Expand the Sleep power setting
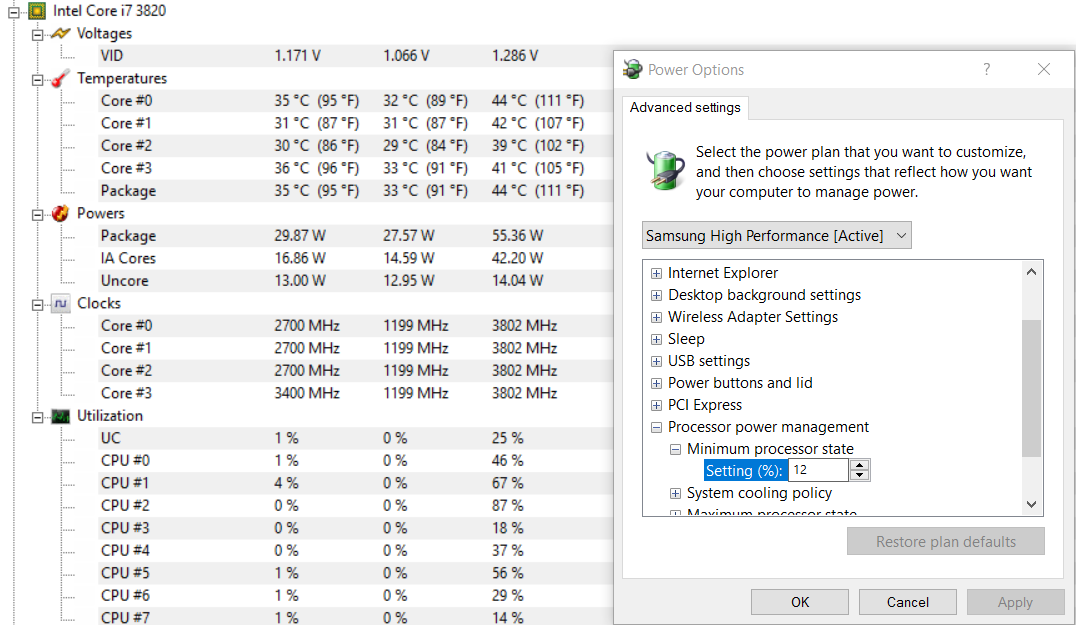 [656, 339]
